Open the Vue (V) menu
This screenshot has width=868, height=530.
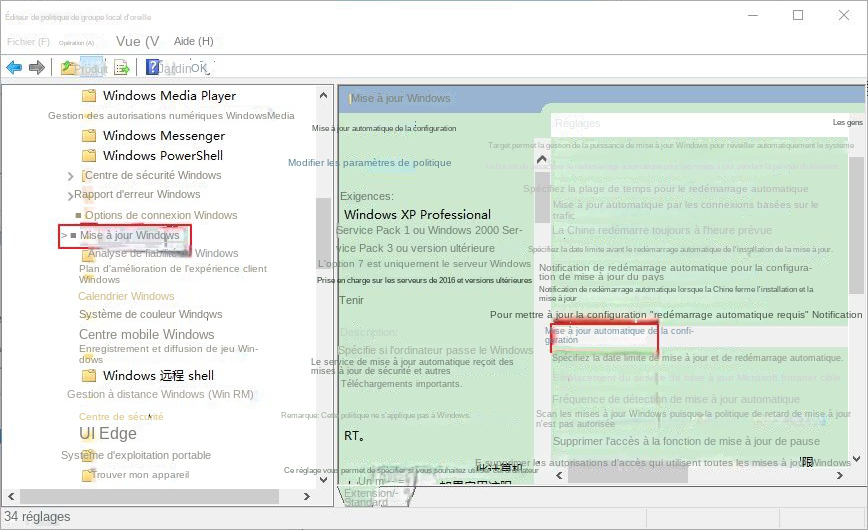[x=137, y=42]
